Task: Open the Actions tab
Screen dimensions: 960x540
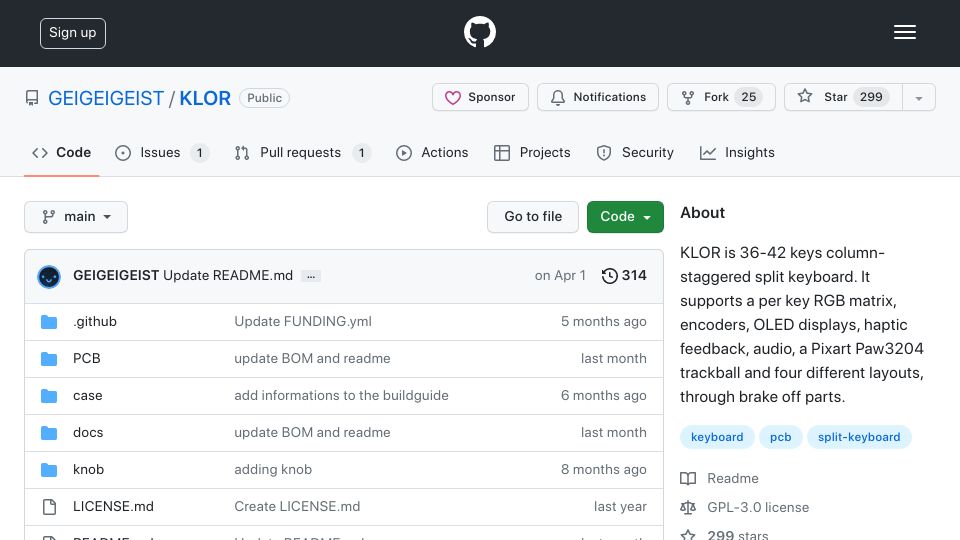Action: 432,152
